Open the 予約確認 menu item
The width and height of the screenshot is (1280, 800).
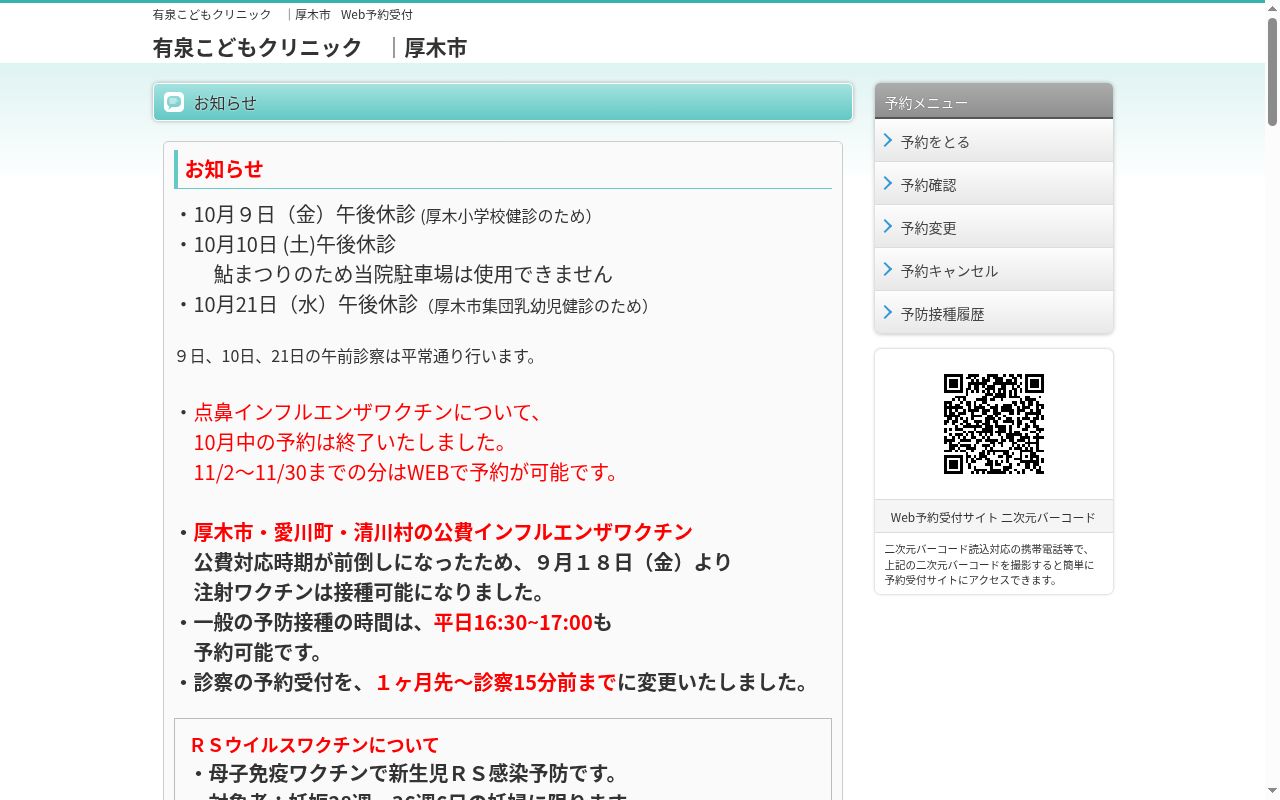(x=994, y=184)
